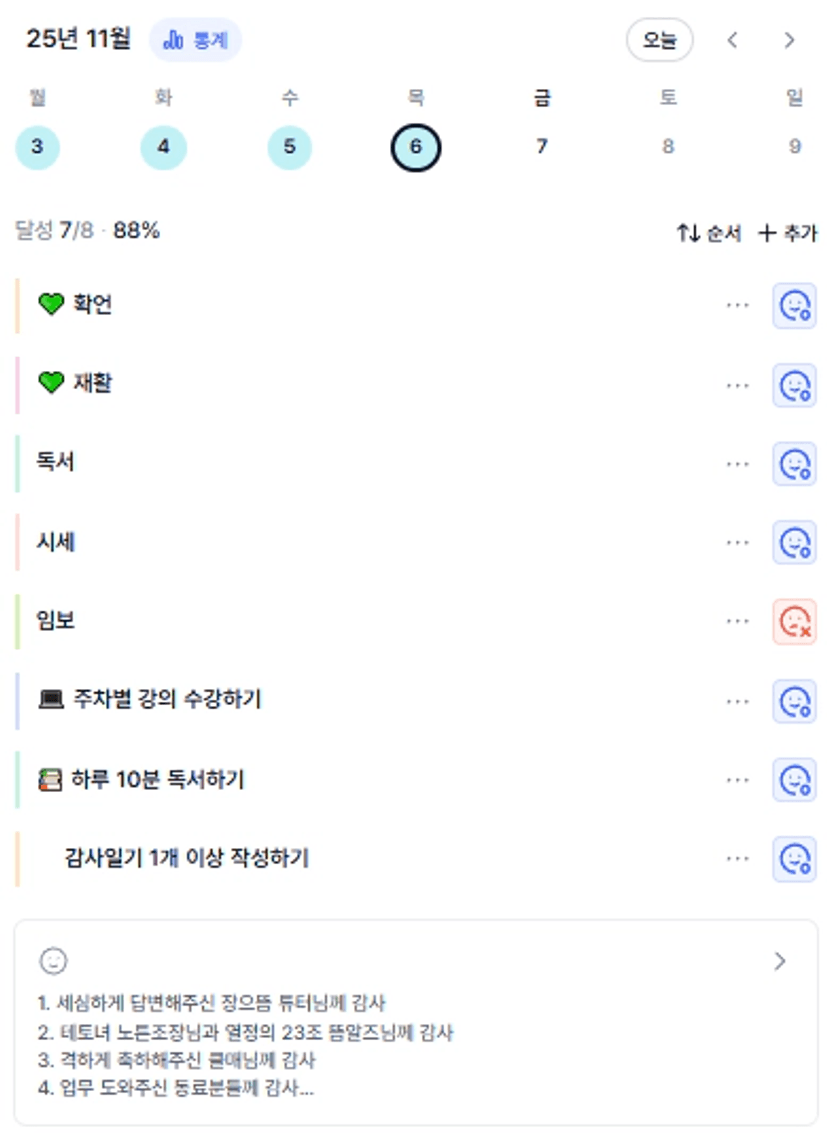This screenshot has height=1139, width=827.
Task: Expand the gratitude note chevron
Action: 780,961
